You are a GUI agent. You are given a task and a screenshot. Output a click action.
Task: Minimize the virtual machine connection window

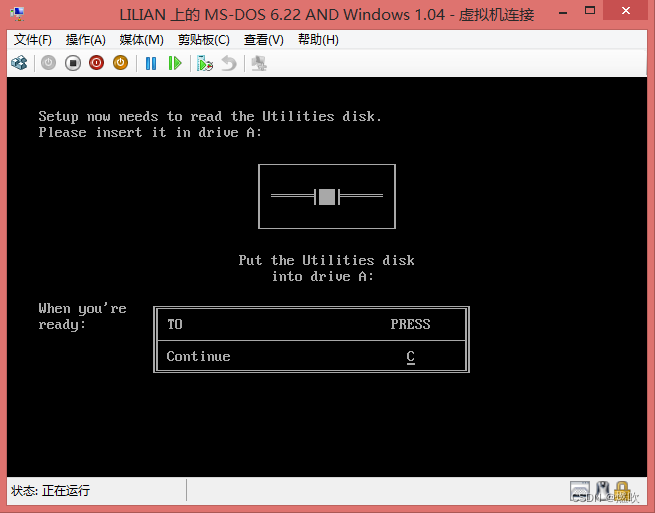pos(563,12)
